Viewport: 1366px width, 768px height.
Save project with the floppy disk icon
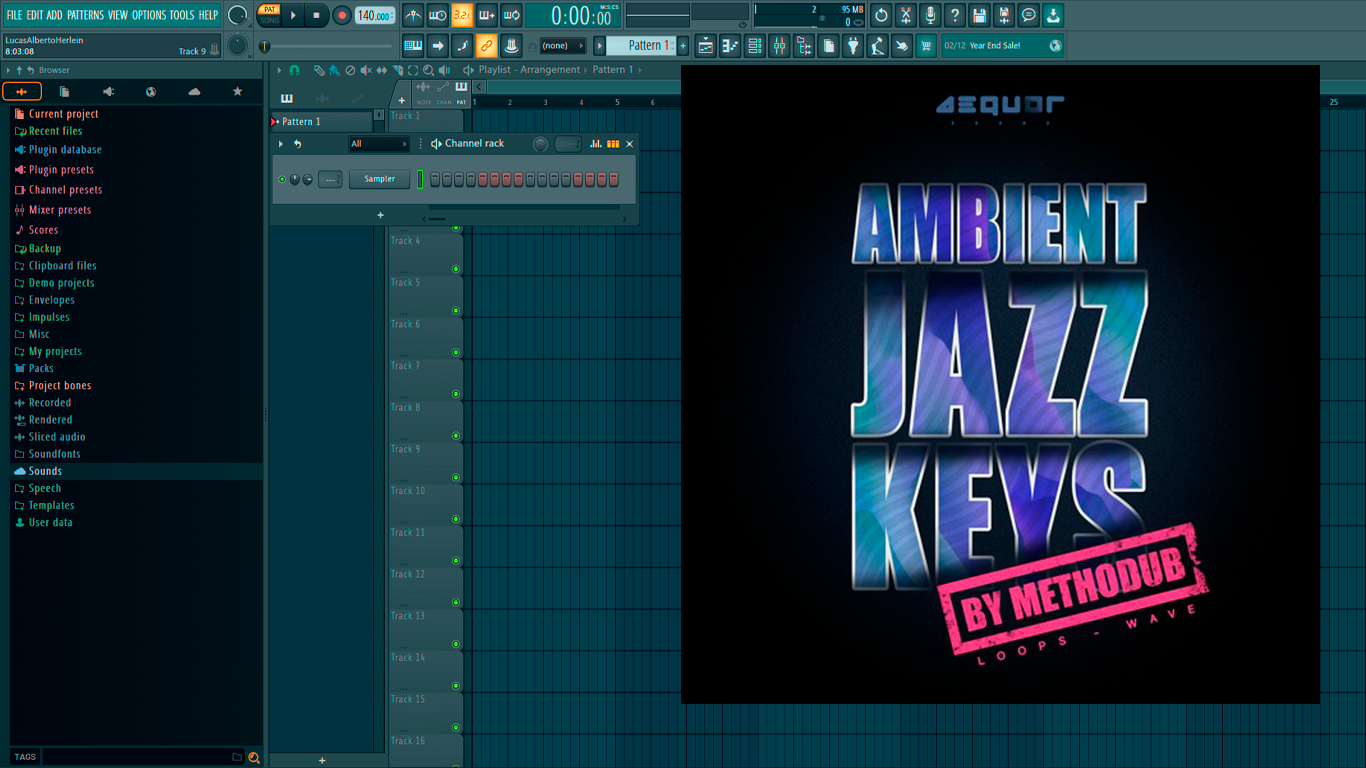[x=979, y=15]
